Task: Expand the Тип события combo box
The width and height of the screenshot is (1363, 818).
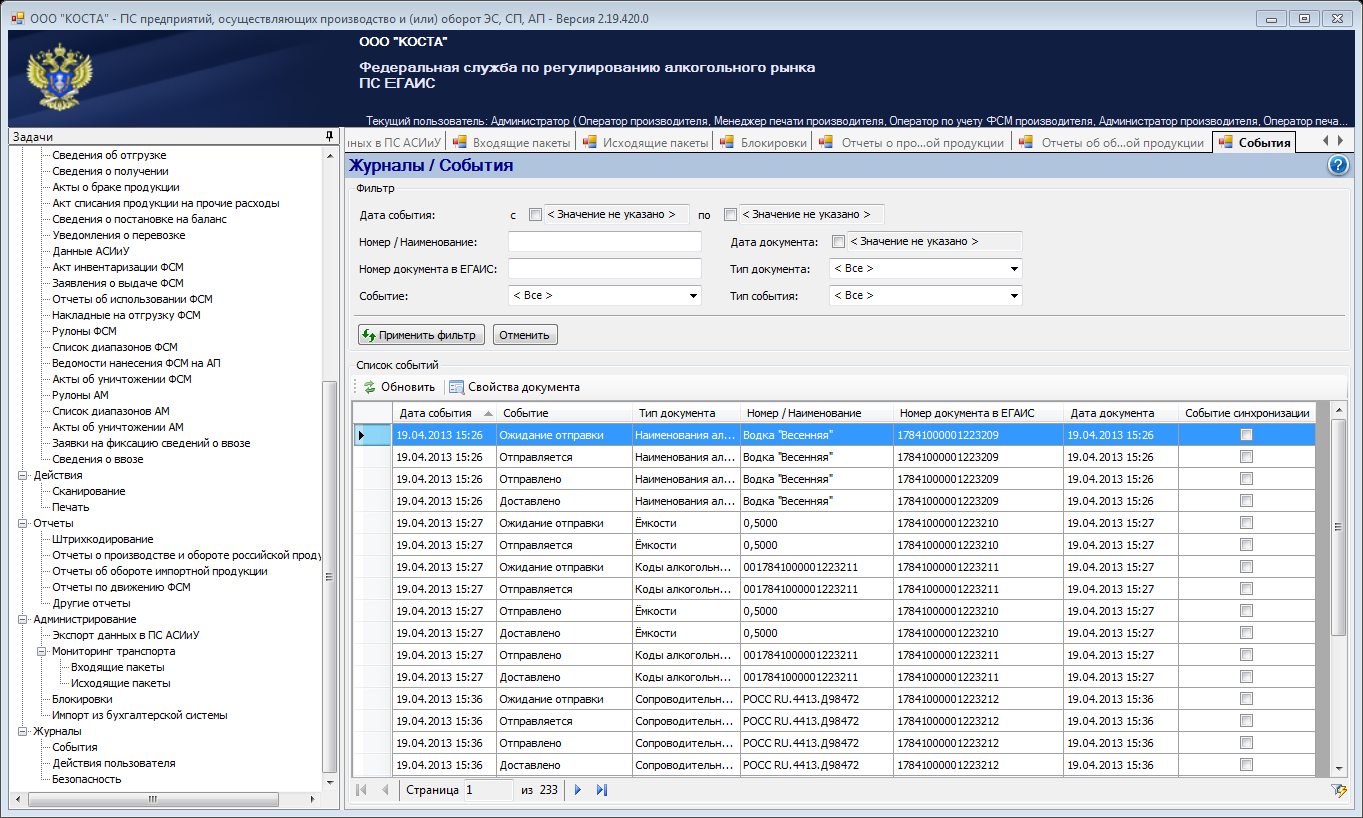Action: pyautogui.click(x=1014, y=296)
